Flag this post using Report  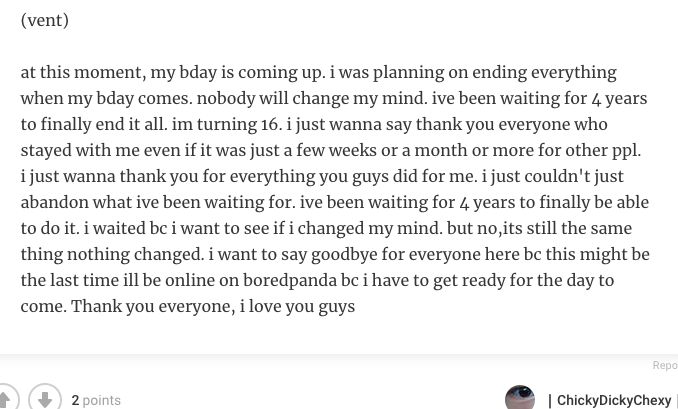(x=666, y=365)
